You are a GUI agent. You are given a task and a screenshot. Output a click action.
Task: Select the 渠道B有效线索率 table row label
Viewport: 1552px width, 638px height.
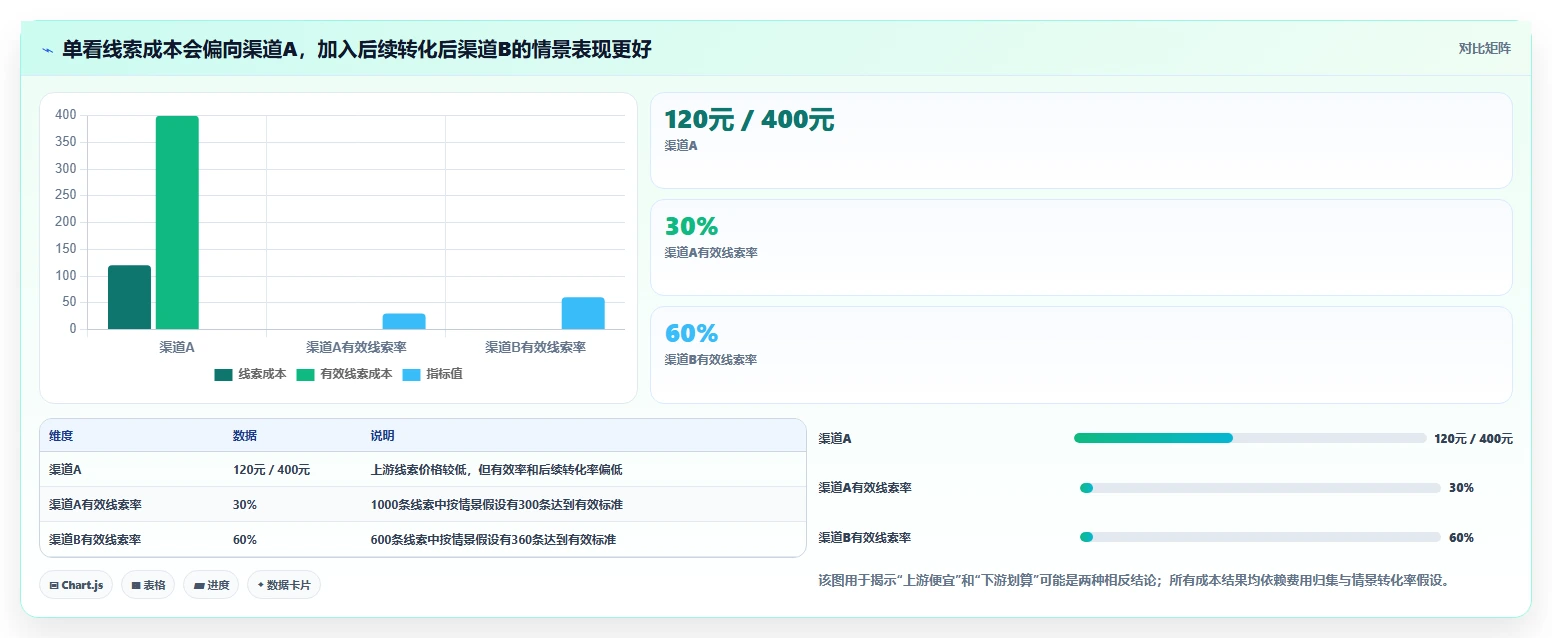tap(95, 539)
